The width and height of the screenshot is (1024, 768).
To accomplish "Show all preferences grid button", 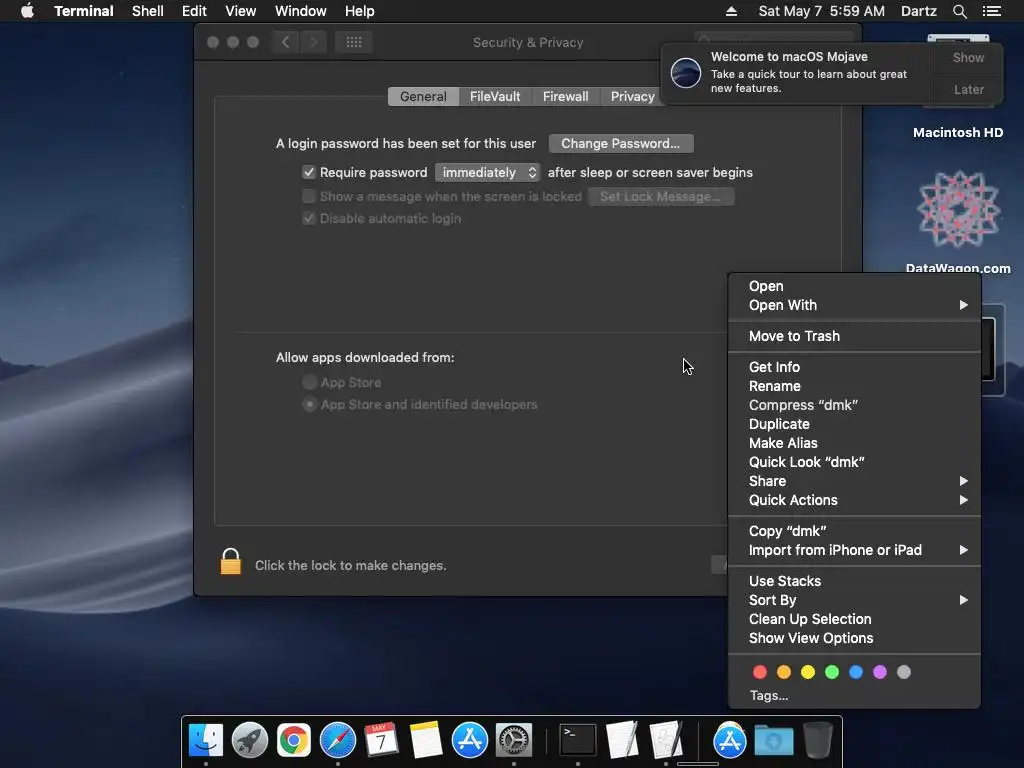I will click(x=354, y=42).
